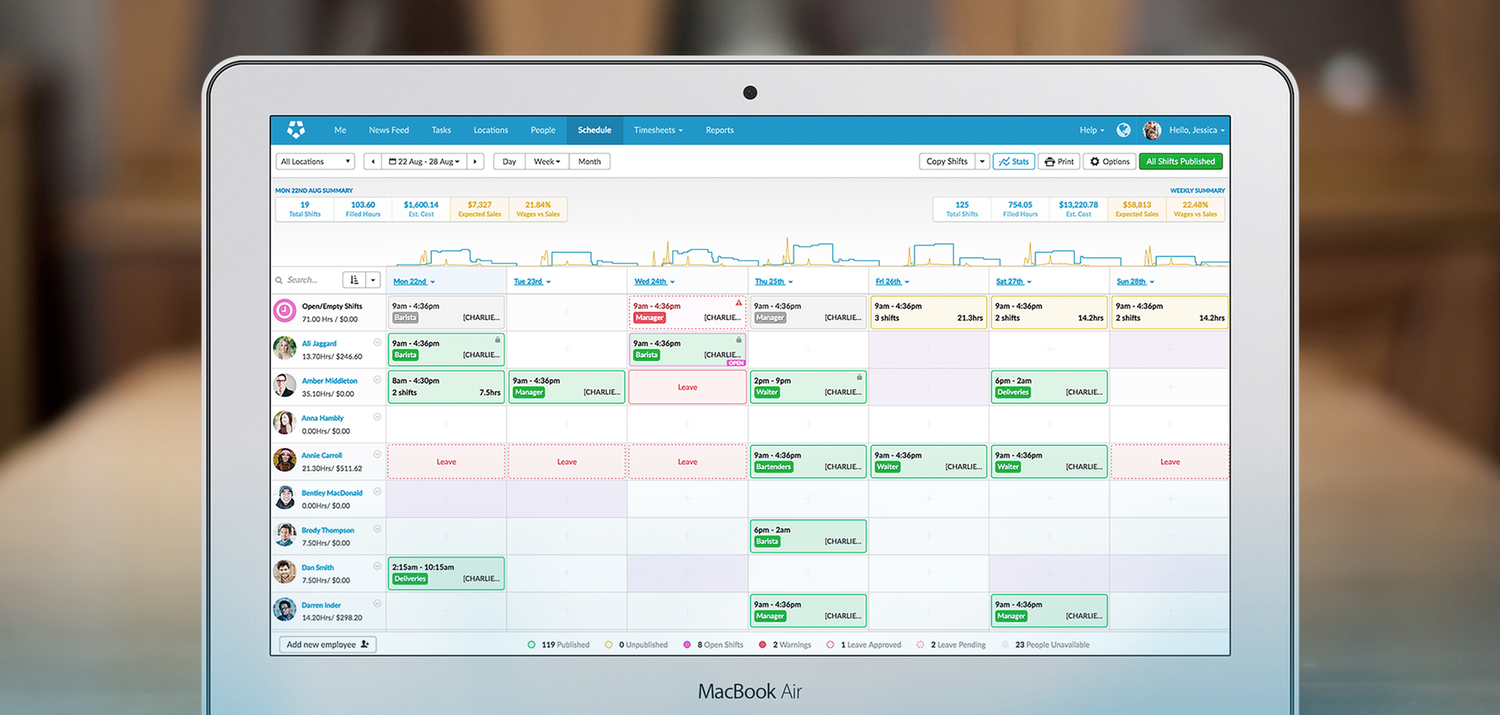
Task: Click the warning triangle on Wednesday's Manager shift
Action: pyautogui.click(x=739, y=302)
